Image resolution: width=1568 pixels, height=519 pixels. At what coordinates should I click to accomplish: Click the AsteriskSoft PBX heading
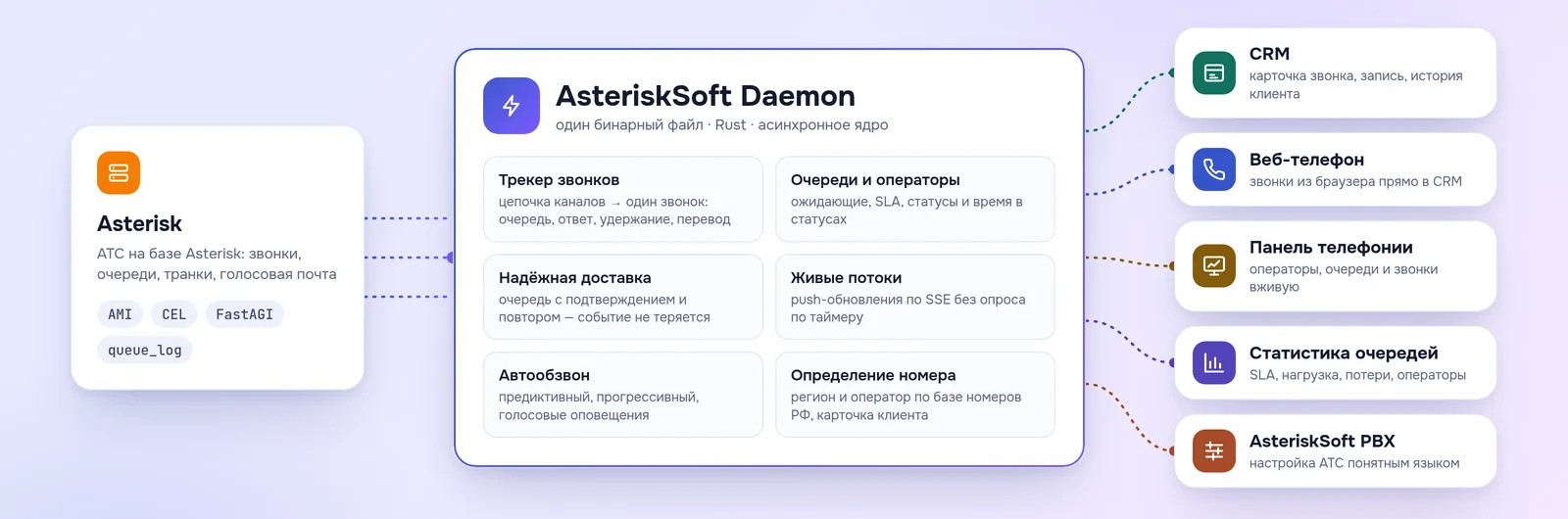click(1322, 442)
